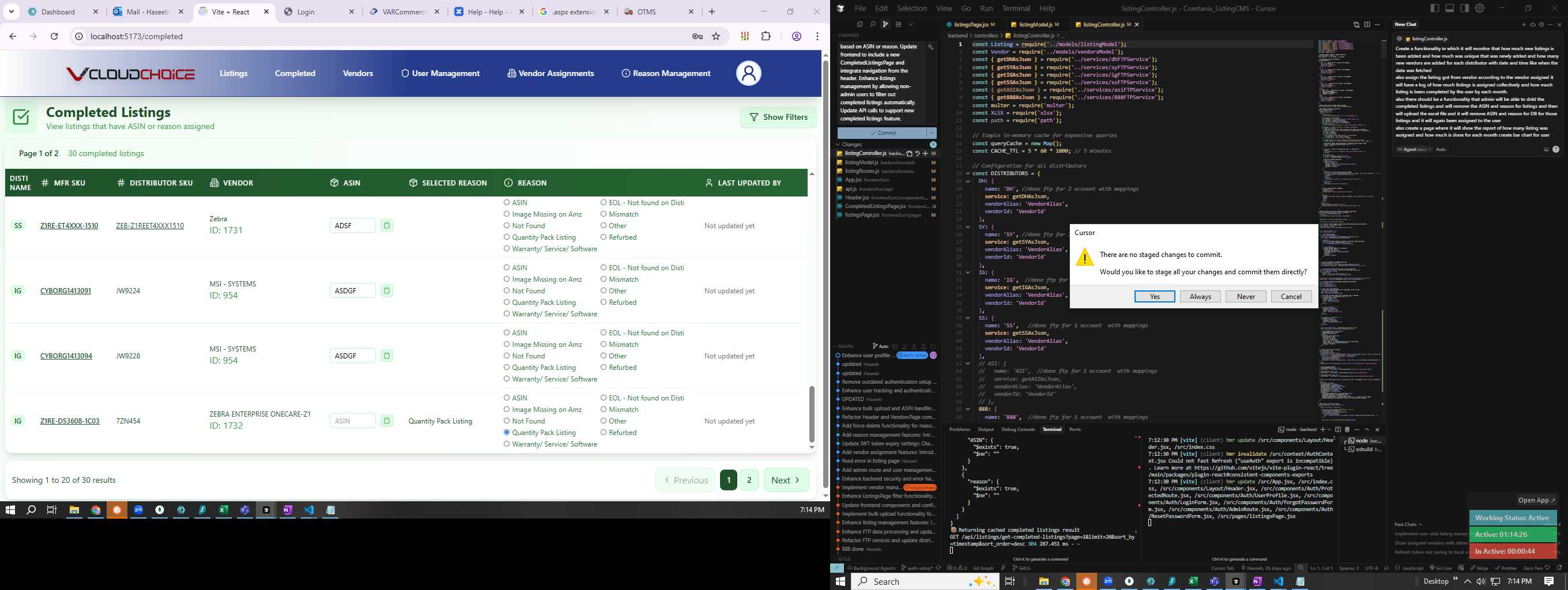
Task: Expand Cursor activity bar more views chevron
Action: click(x=911, y=24)
